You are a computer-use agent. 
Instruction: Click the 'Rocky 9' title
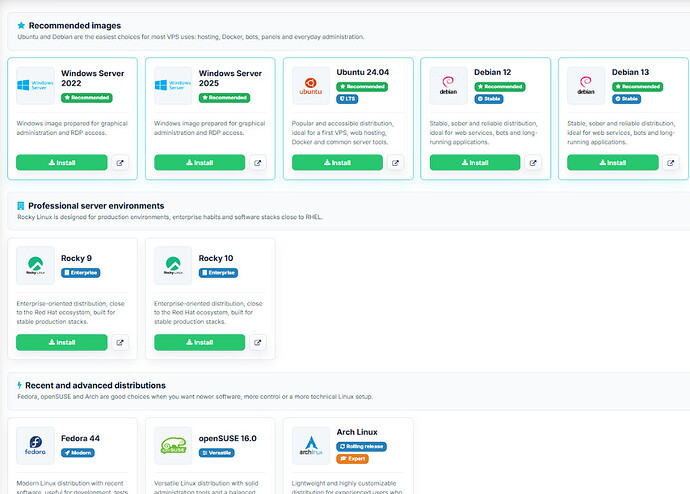coord(77,258)
